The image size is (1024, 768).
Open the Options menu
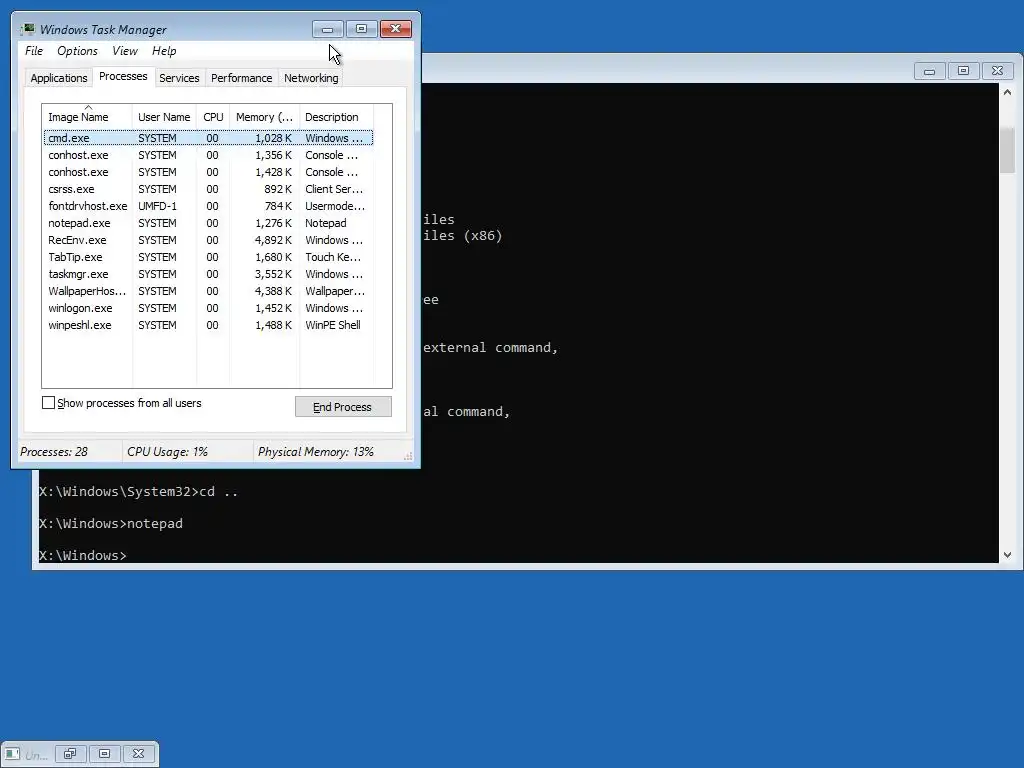77,51
